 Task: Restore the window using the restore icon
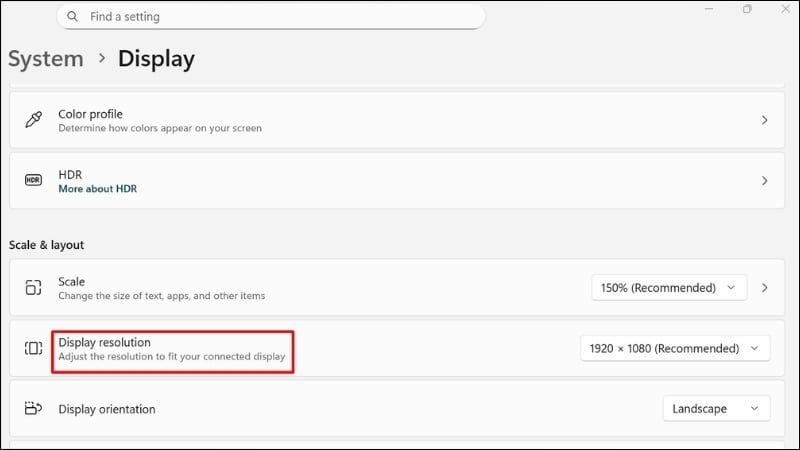point(747,9)
